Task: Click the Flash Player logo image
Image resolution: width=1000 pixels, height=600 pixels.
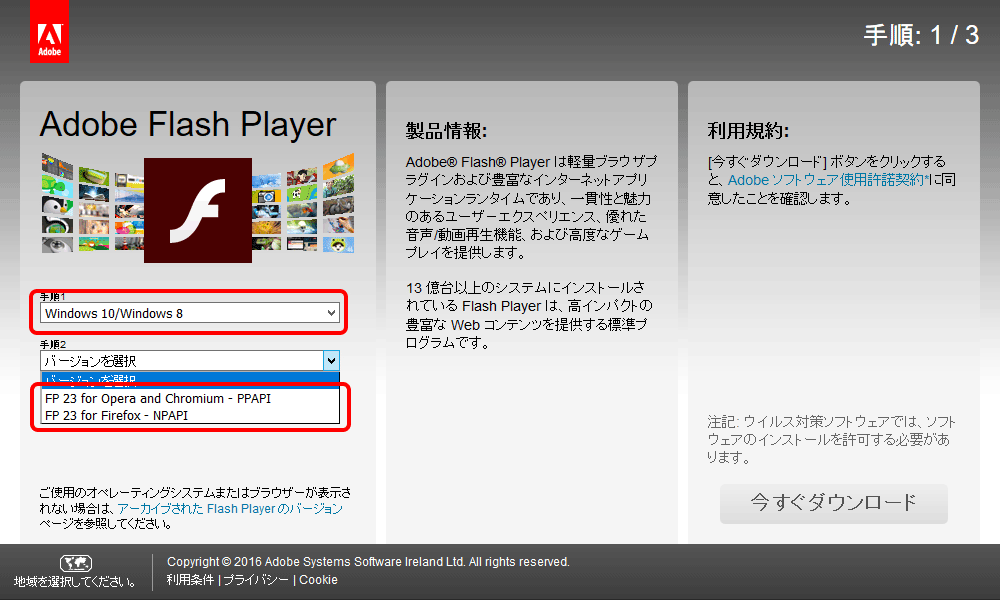Action: 198,210
